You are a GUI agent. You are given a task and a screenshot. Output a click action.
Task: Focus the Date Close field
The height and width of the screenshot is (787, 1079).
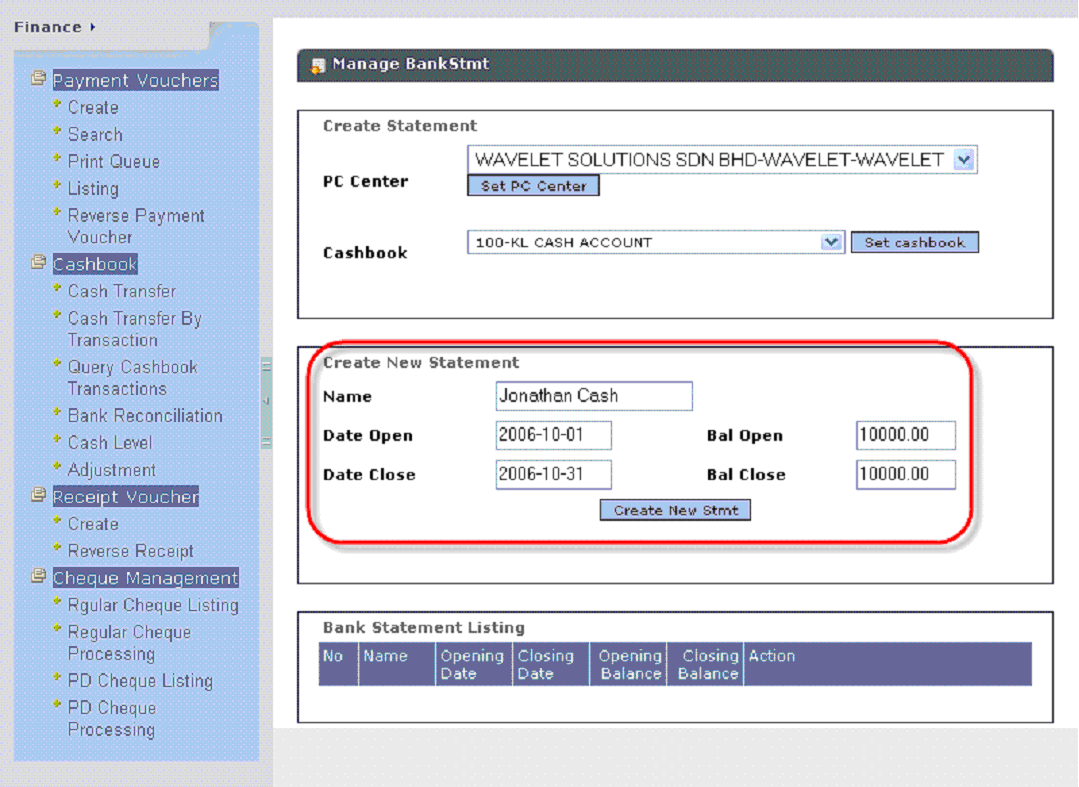tap(553, 474)
